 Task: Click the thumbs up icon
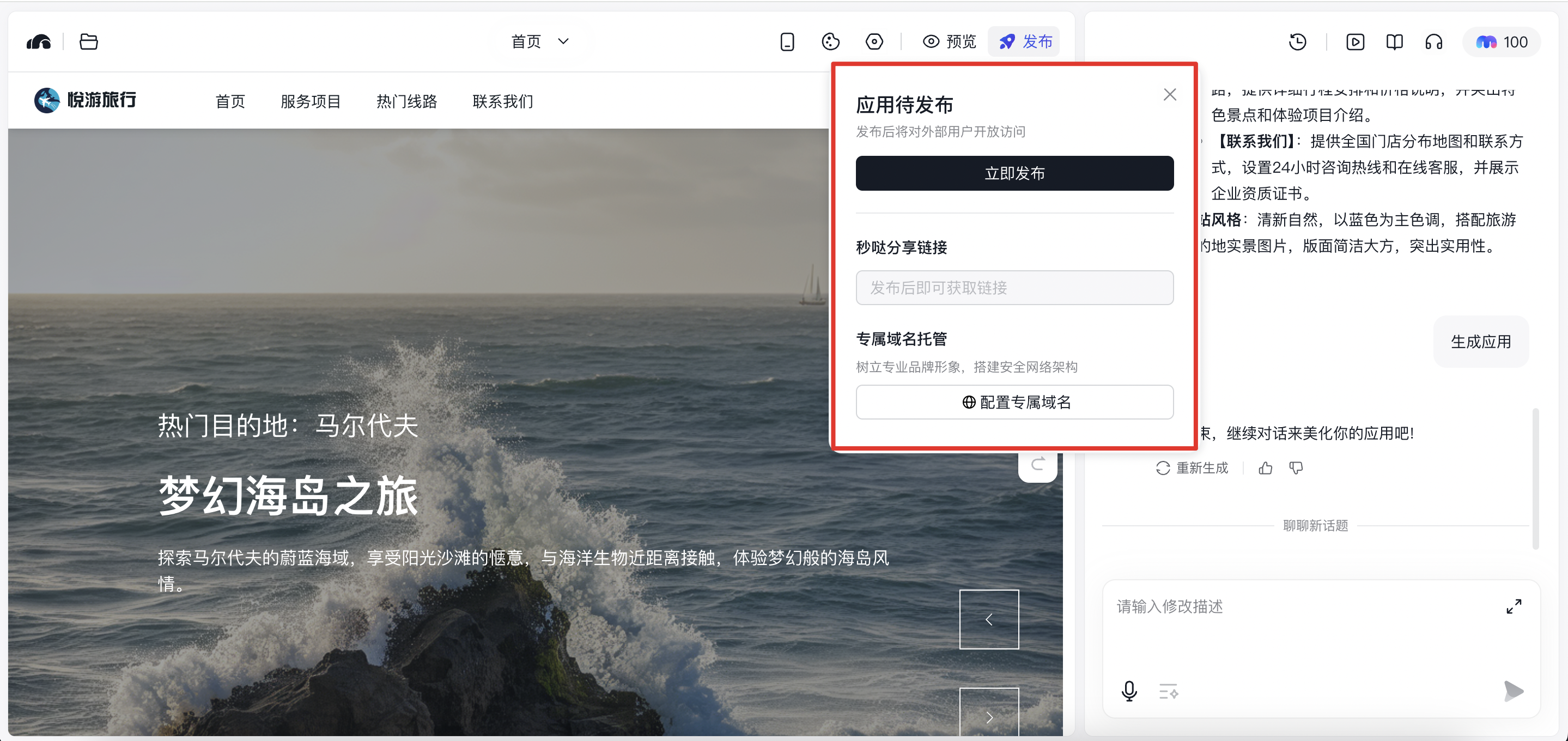pos(1265,467)
